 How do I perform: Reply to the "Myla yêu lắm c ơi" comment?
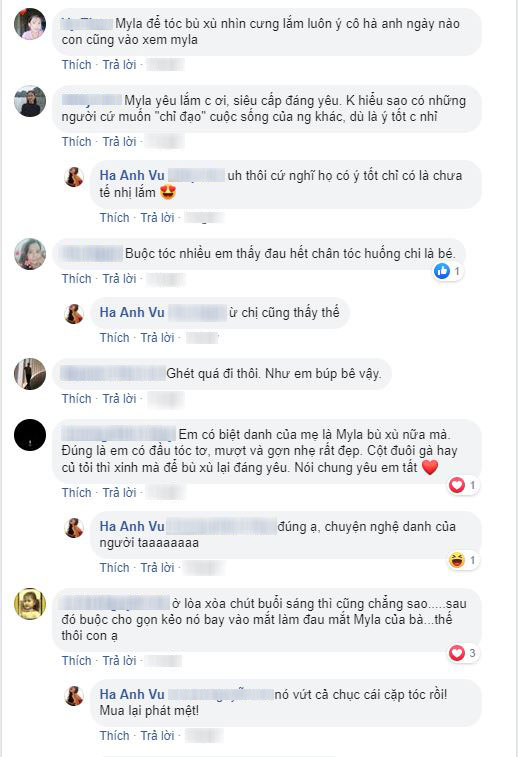(x=119, y=141)
